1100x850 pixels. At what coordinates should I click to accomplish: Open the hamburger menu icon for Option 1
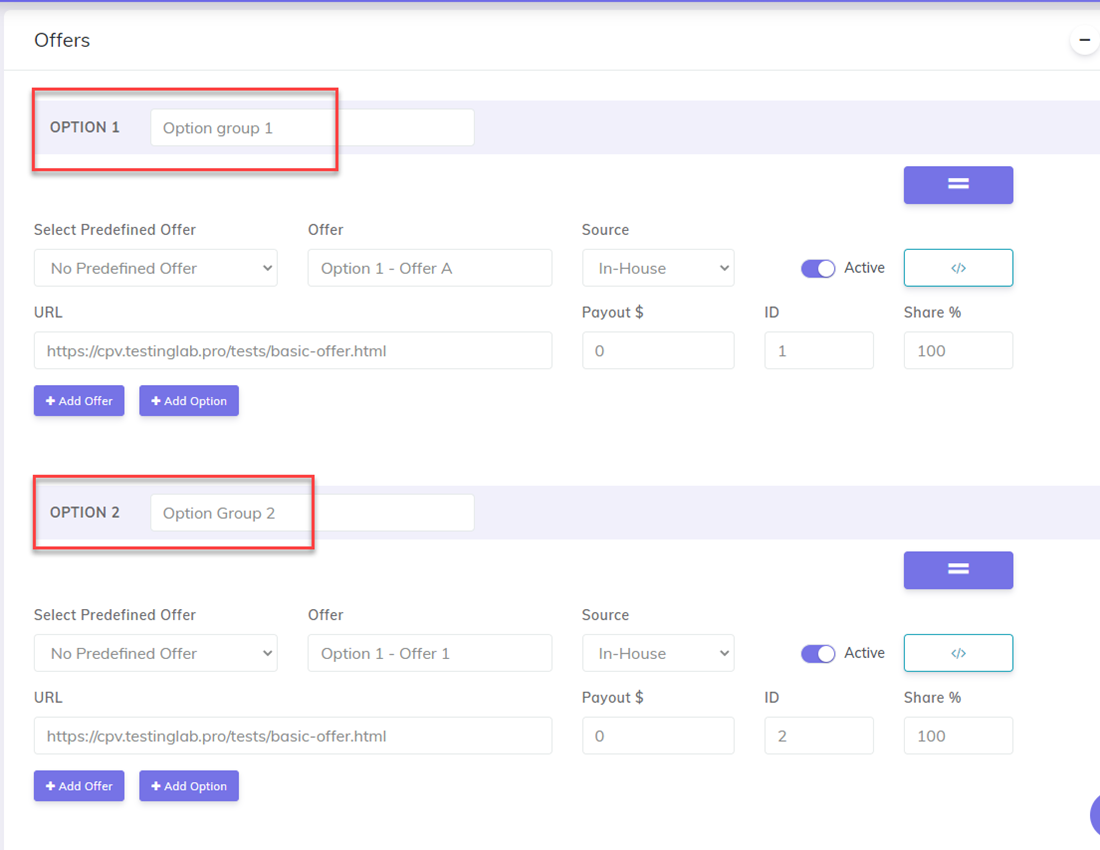point(957,184)
